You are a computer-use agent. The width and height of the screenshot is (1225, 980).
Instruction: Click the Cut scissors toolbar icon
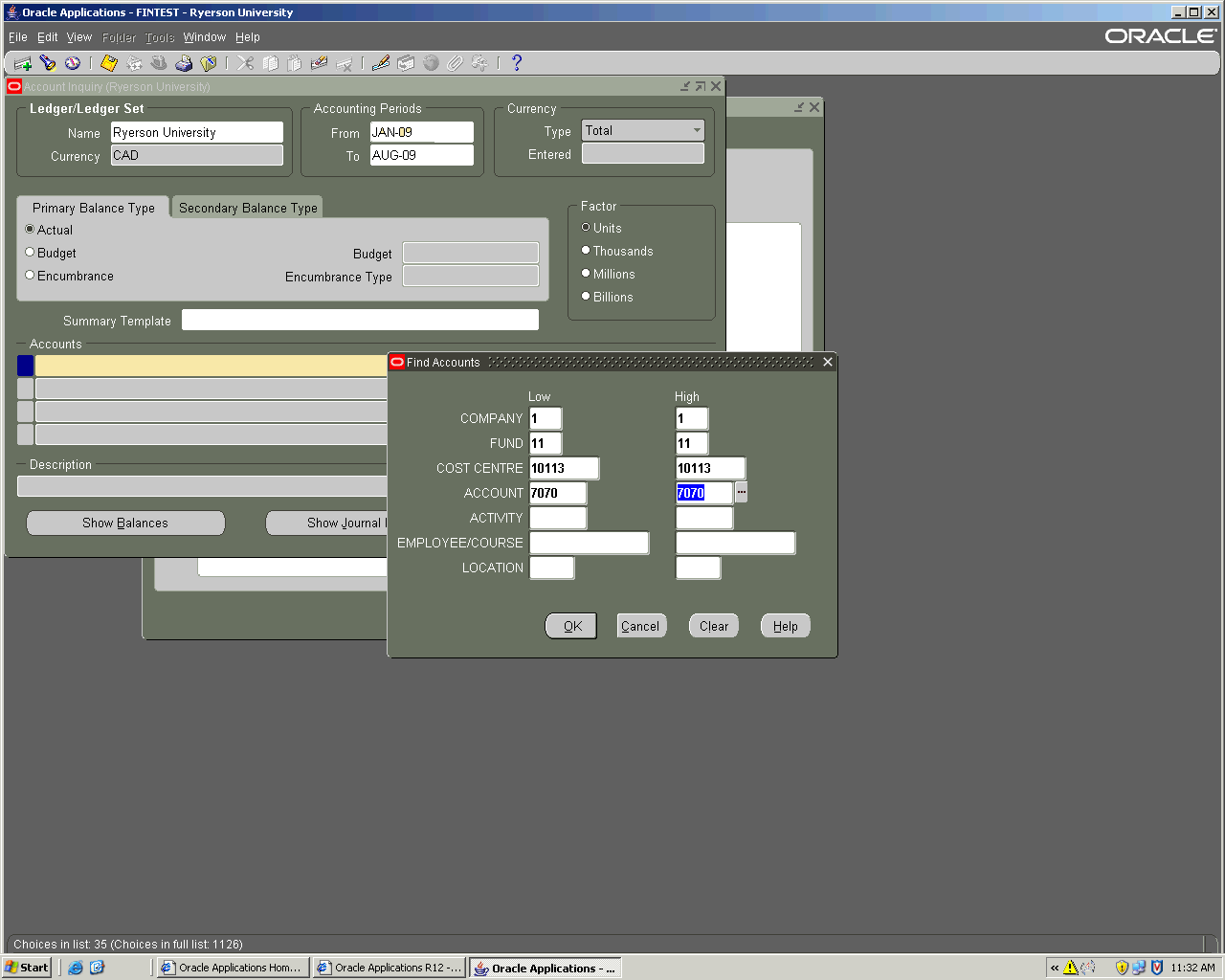click(246, 63)
